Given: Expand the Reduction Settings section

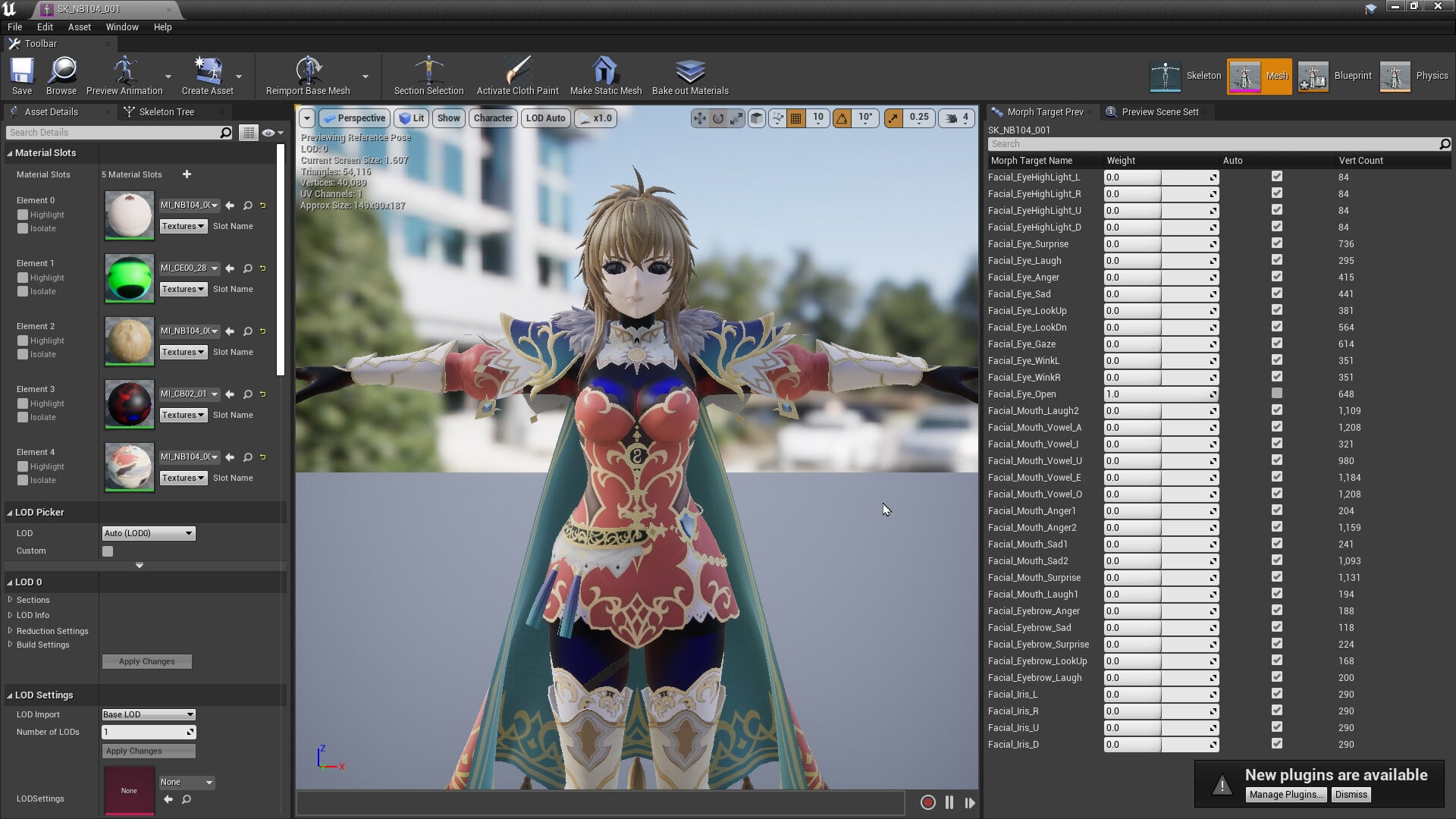Looking at the screenshot, I should [52, 631].
